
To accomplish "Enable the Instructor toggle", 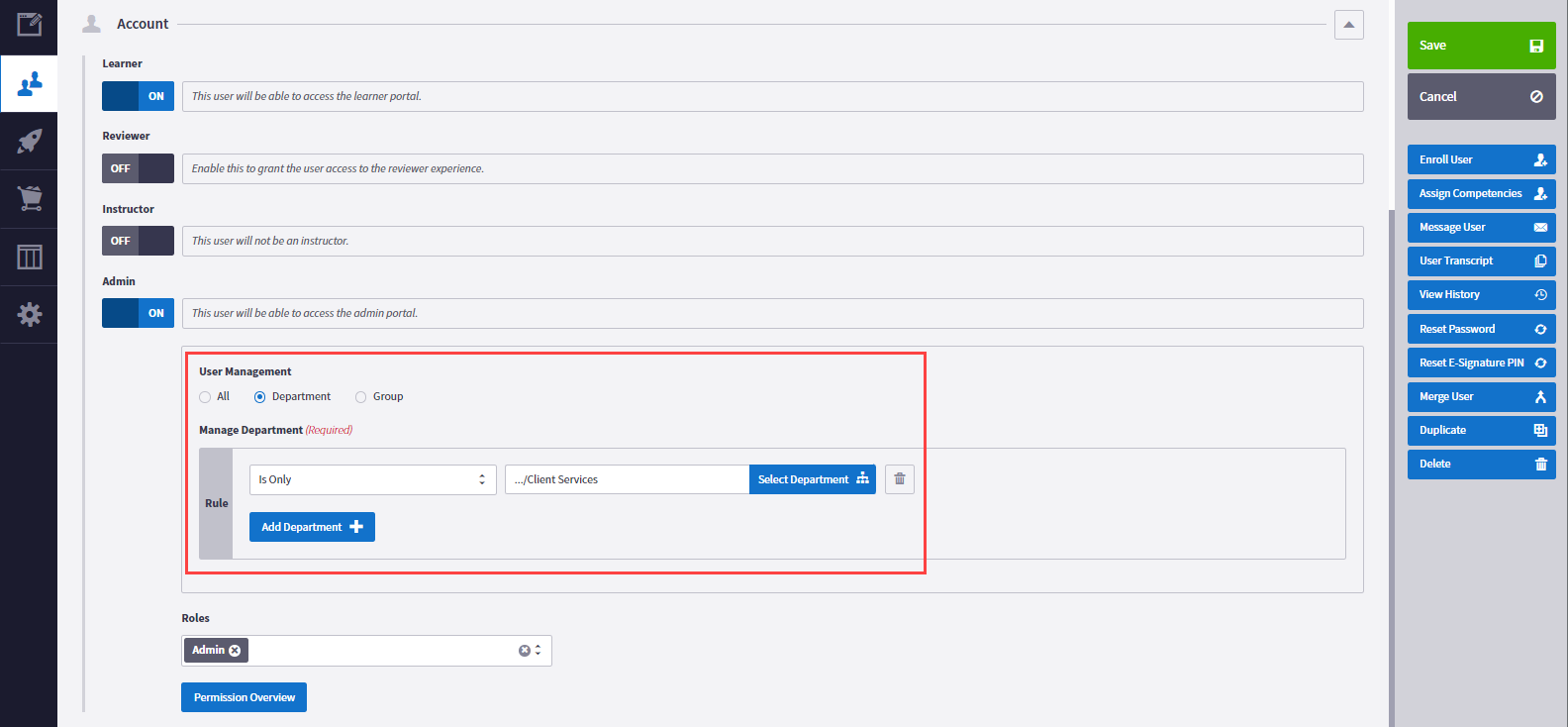I will [138, 241].
